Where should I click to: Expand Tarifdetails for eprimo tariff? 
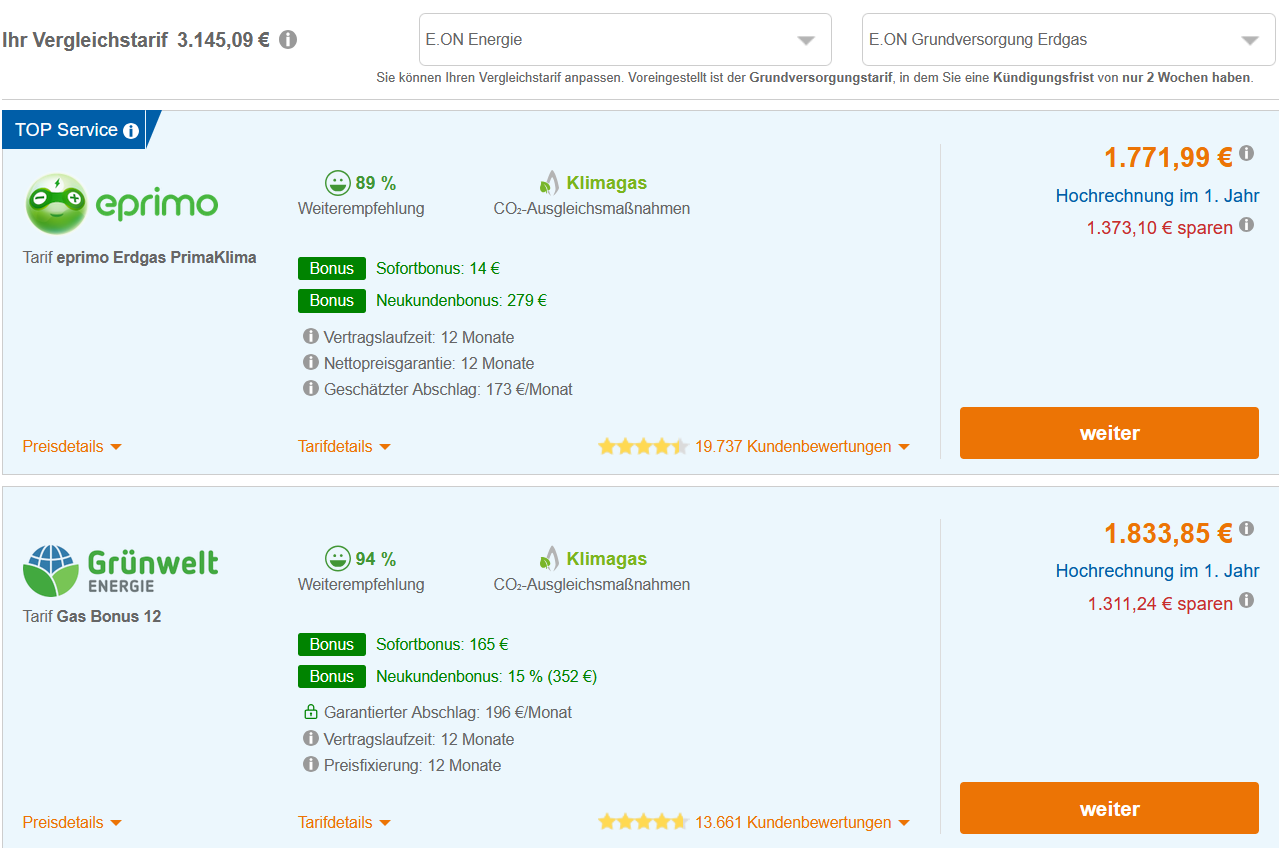coord(344,447)
